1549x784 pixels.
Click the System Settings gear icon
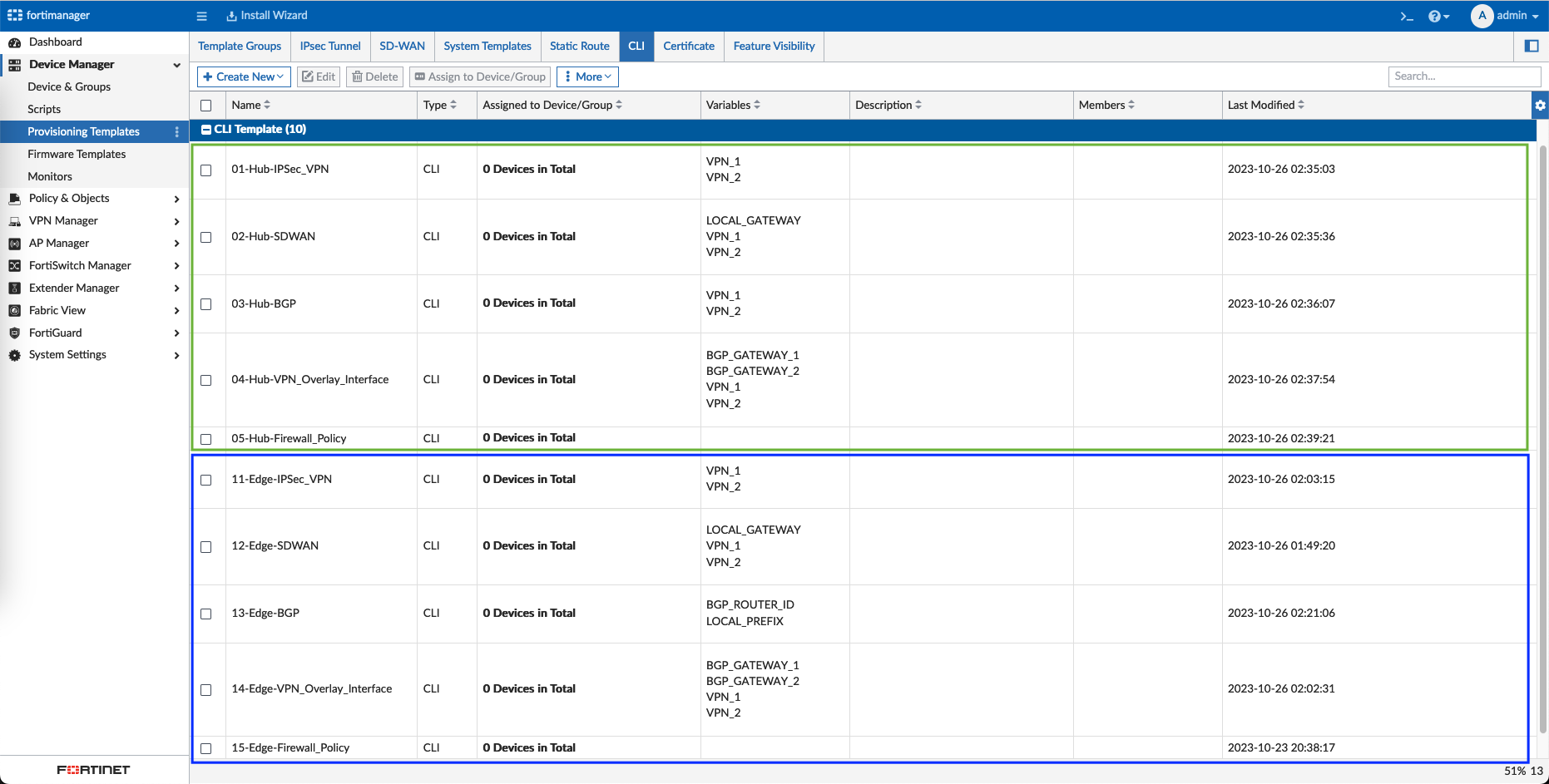pyautogui.click(x=14, y=355)
